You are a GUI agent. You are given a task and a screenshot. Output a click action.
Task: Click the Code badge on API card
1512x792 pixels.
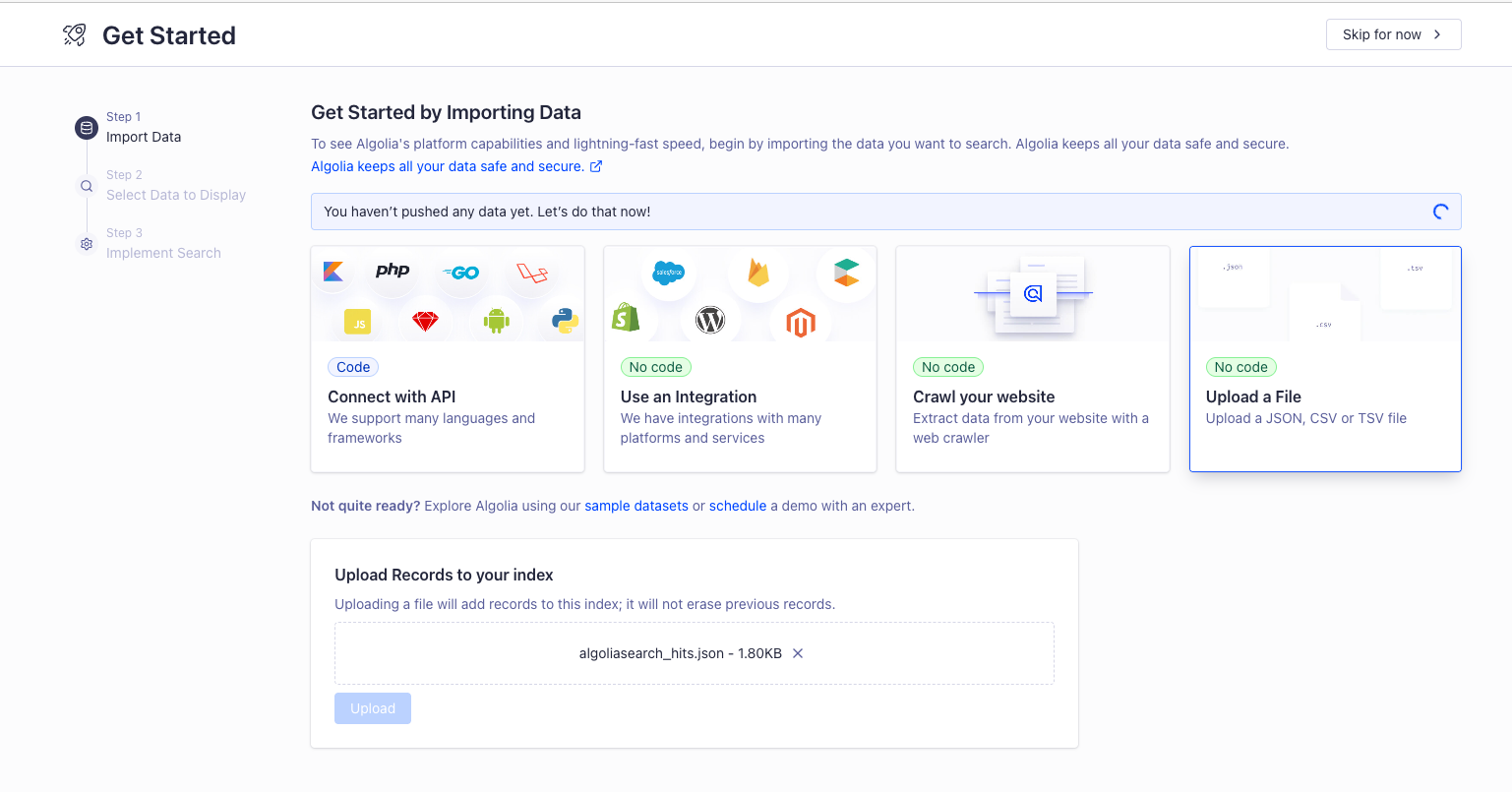[x=353, y=367]
